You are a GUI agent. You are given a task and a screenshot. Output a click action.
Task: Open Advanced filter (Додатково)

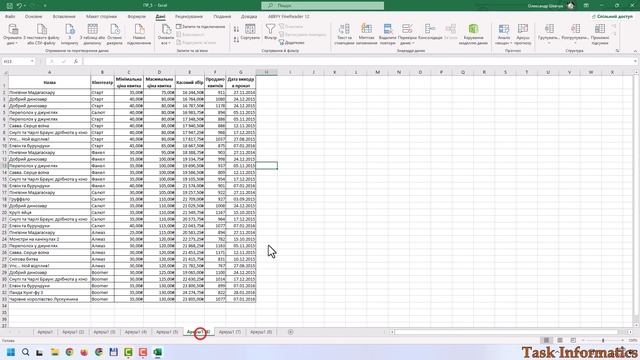[292, 42]
